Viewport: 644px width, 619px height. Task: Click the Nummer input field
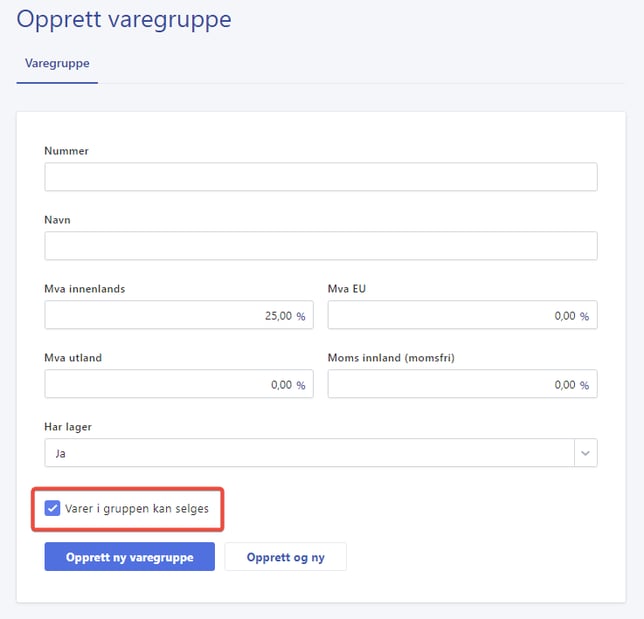[x=320, y=177]
